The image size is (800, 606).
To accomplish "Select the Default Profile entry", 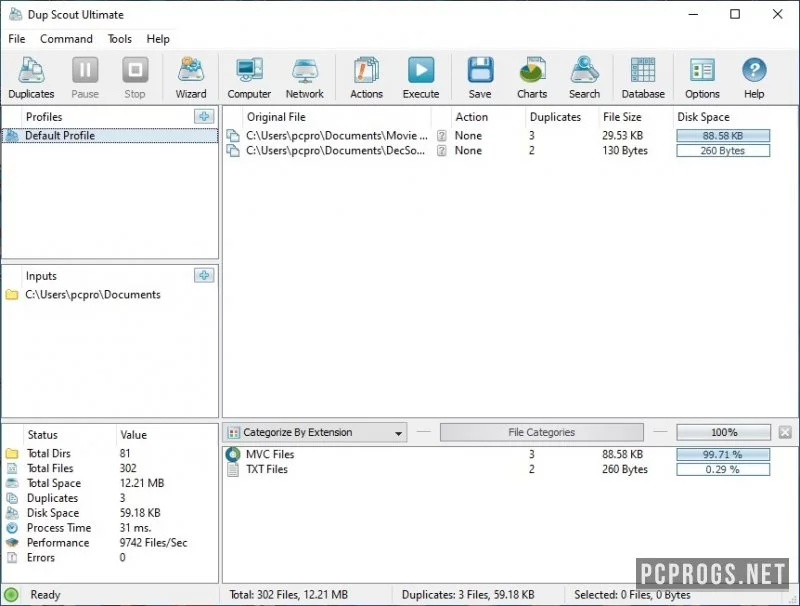I will point(110,136).
